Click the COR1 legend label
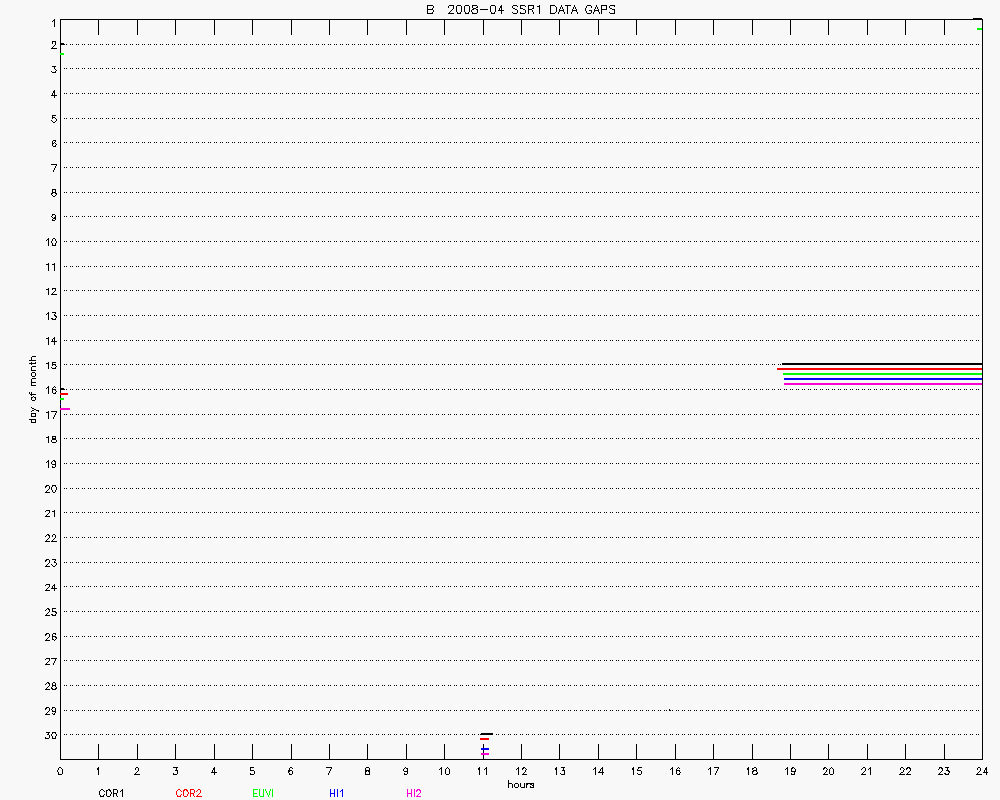 point(110,793)
